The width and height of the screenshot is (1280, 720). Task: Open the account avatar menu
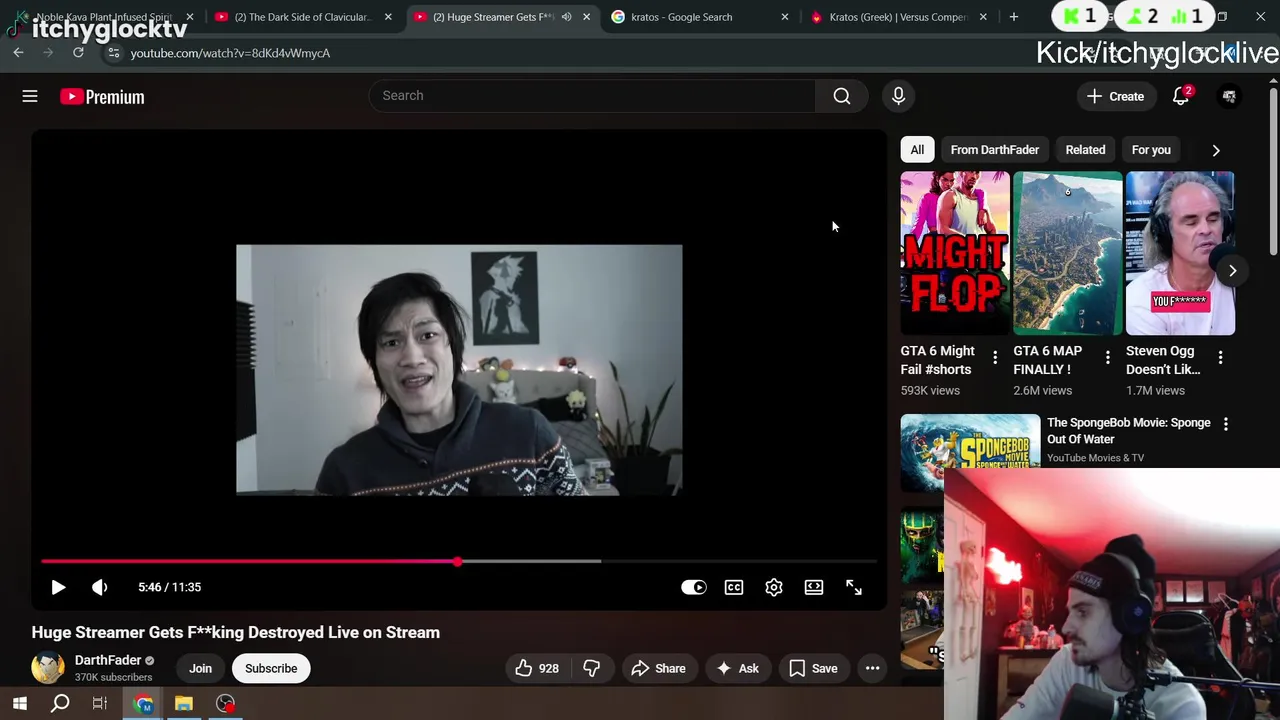pos(1229,96)
